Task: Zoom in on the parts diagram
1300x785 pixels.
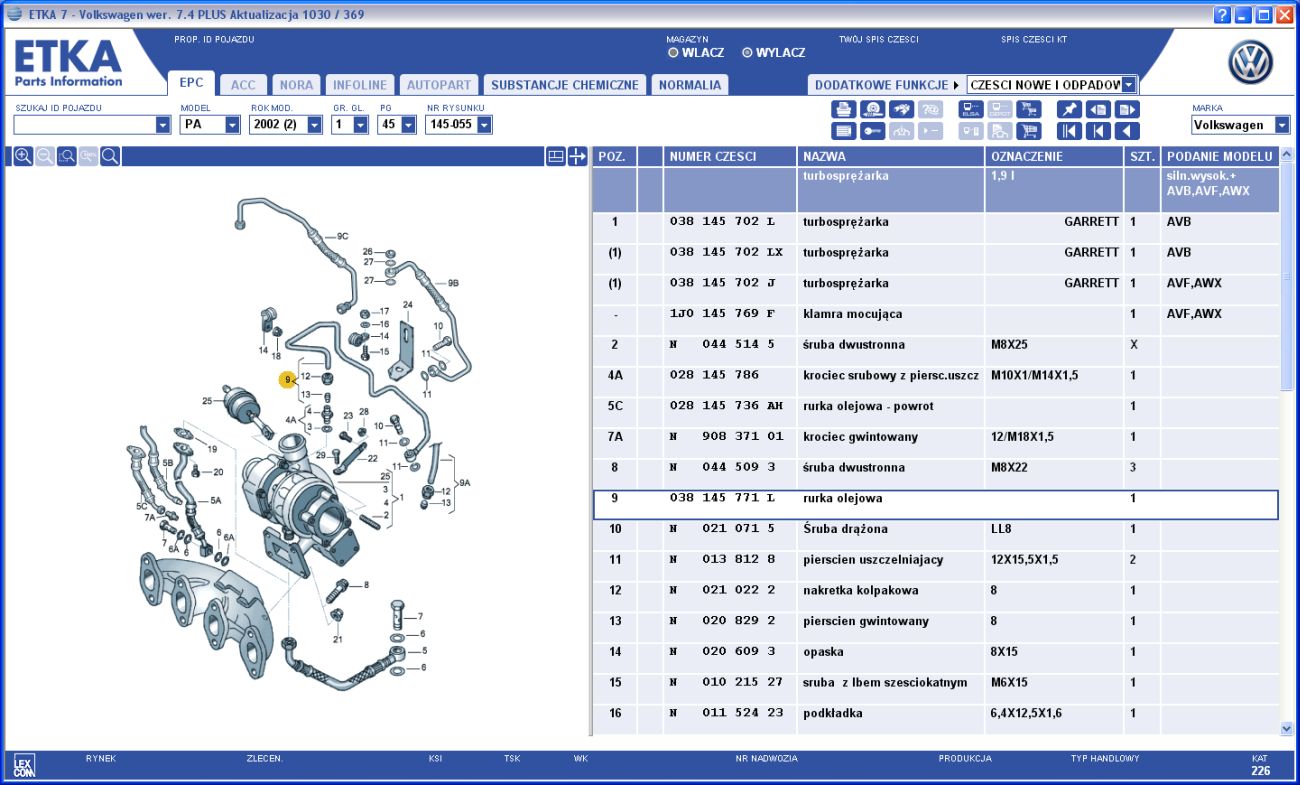Action: [23, 156]
